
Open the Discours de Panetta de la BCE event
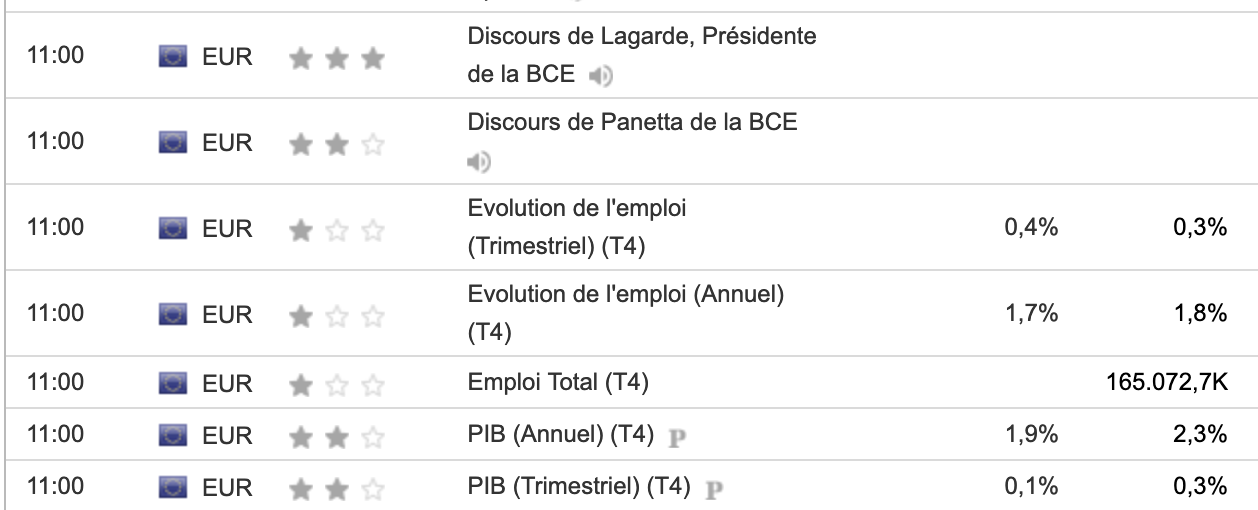tap(632, 123)
